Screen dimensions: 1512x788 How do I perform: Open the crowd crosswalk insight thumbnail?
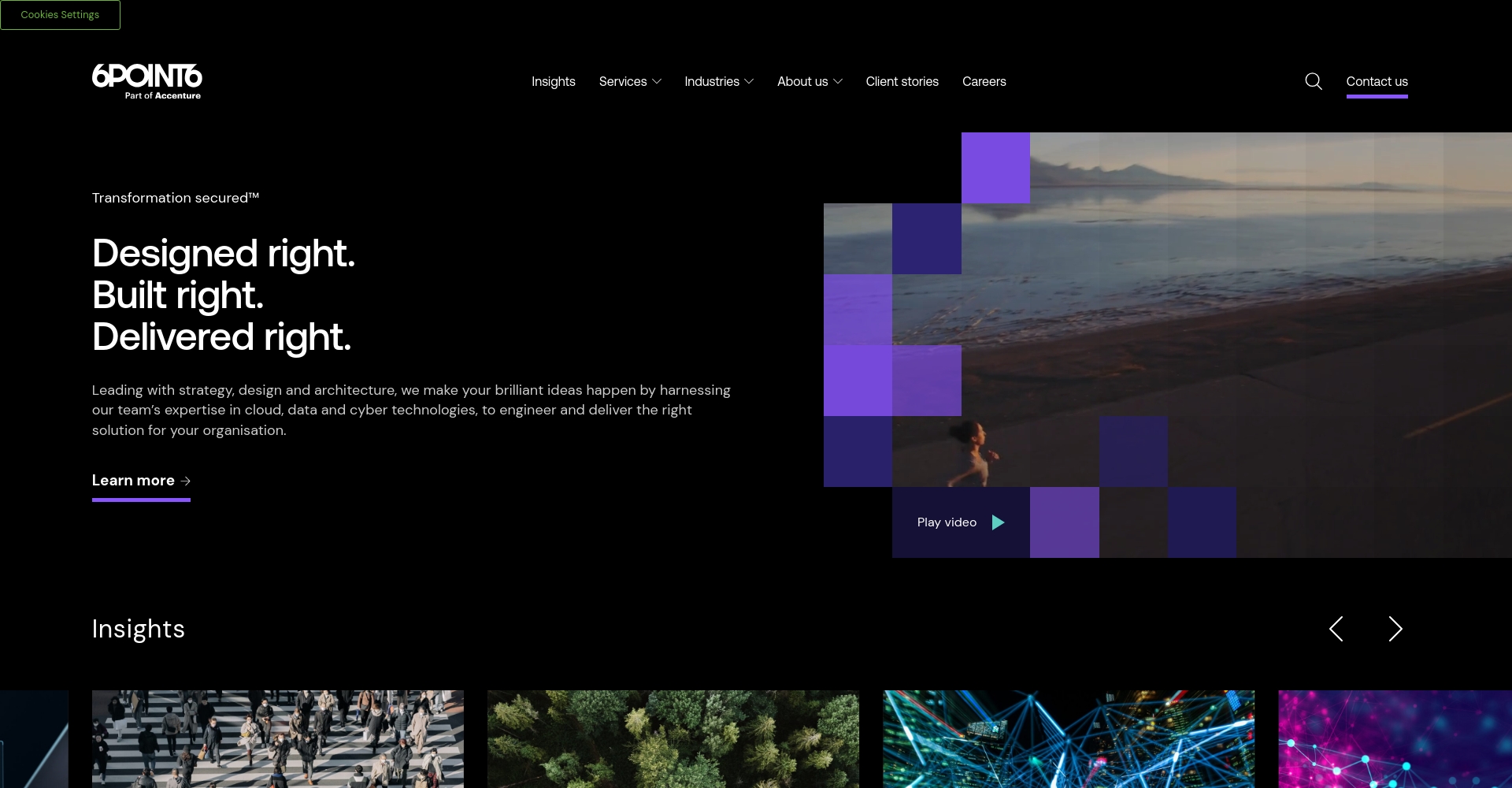click(x=278, y=739)
